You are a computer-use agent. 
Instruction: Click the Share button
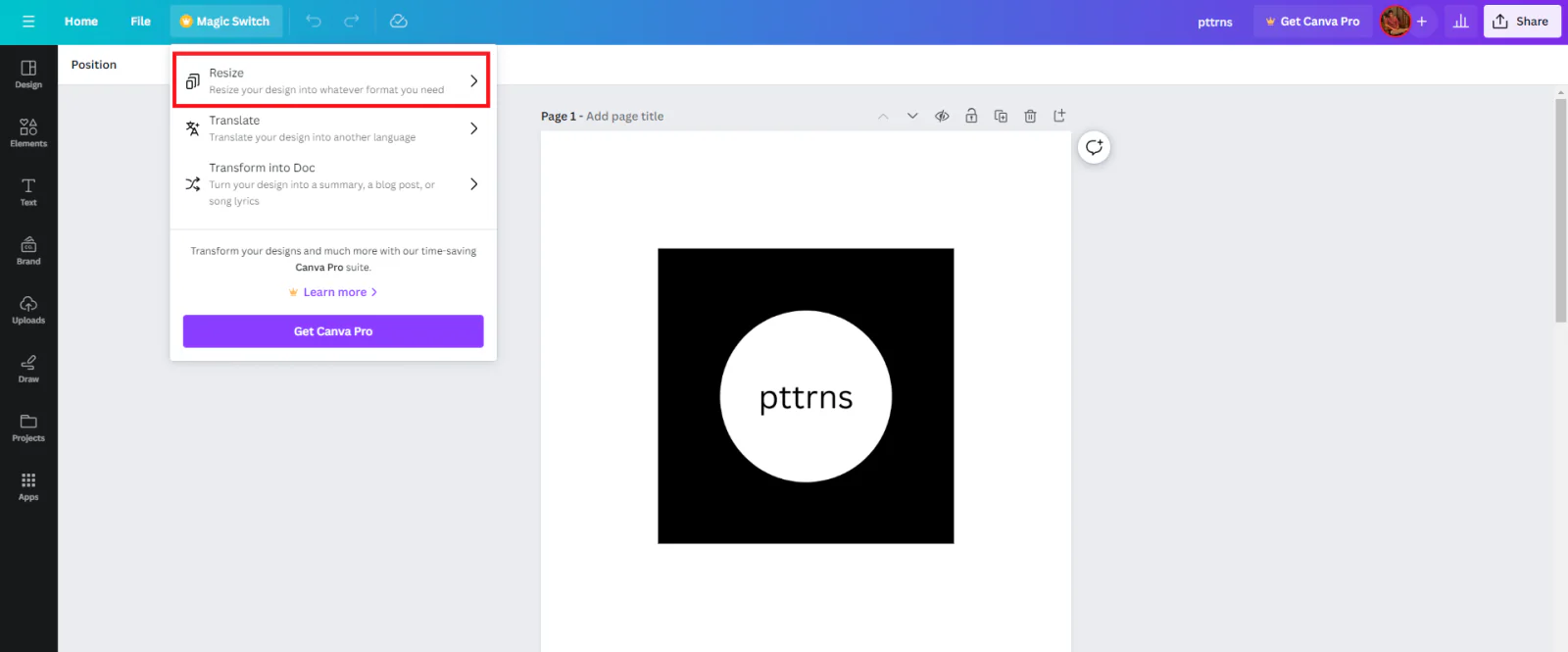[1522, 22]
